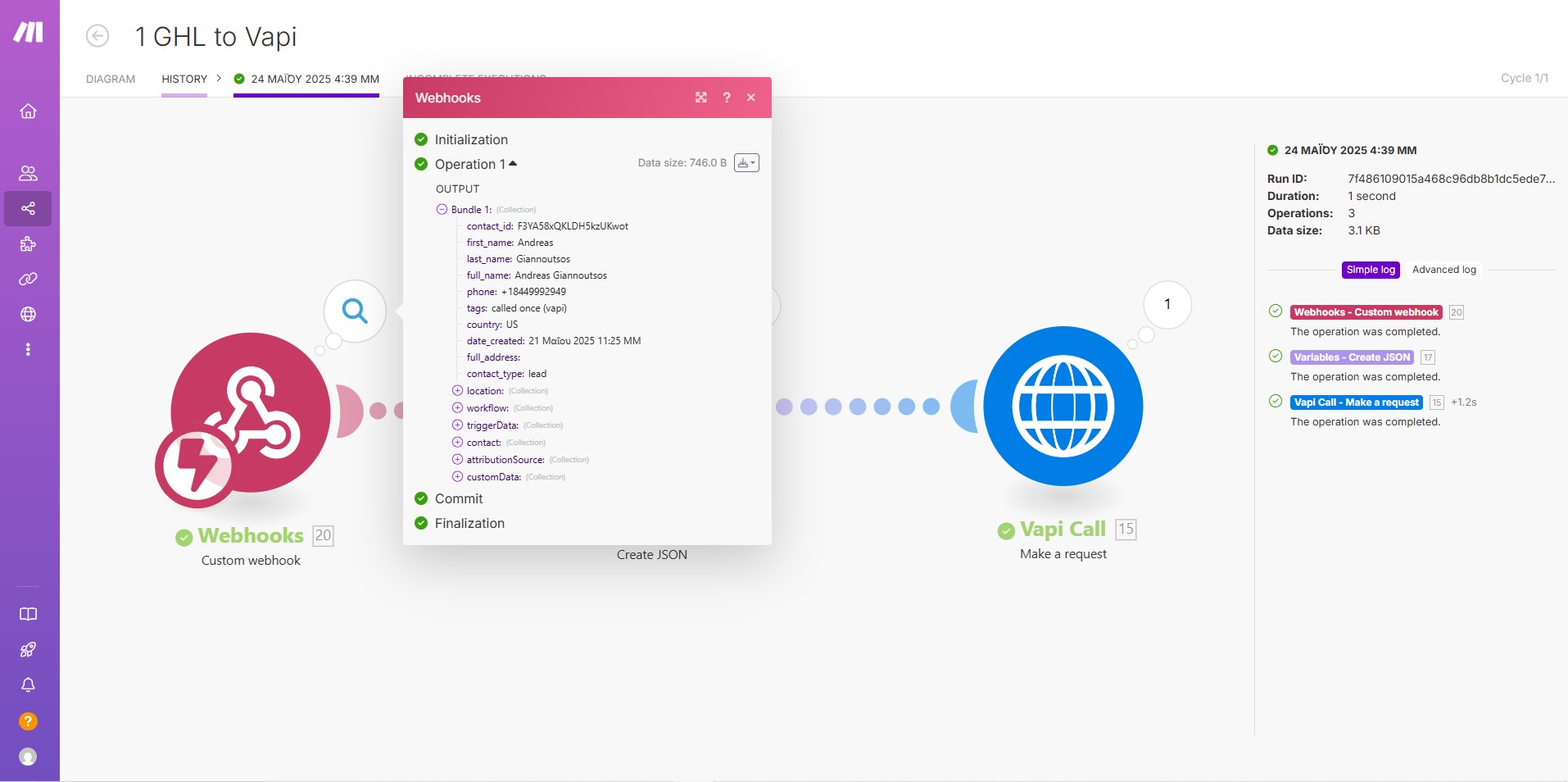Click the contact_id value F3YA58xQKLDH5kzUKwot

point(573,226)
